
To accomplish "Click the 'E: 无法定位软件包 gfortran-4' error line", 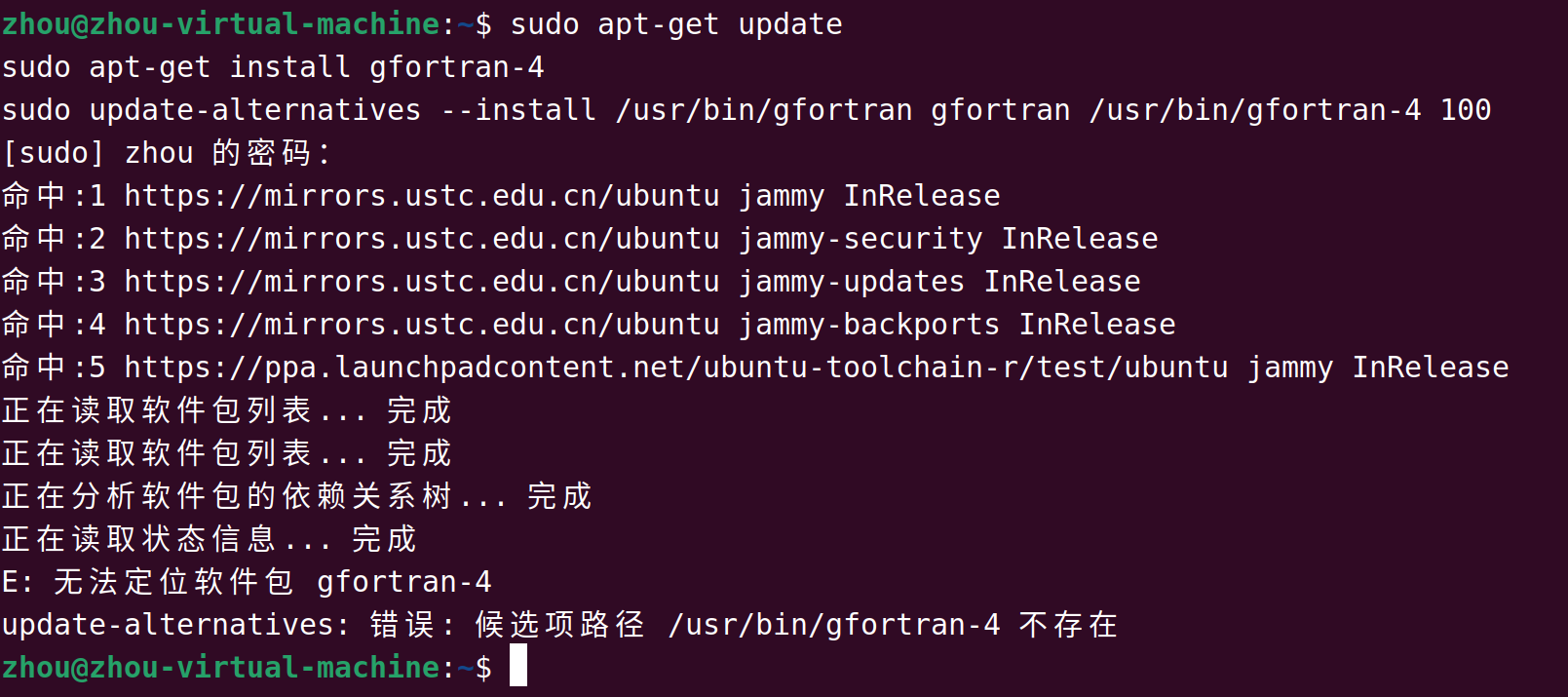I will pyautogui.click(x=247, y=582).
